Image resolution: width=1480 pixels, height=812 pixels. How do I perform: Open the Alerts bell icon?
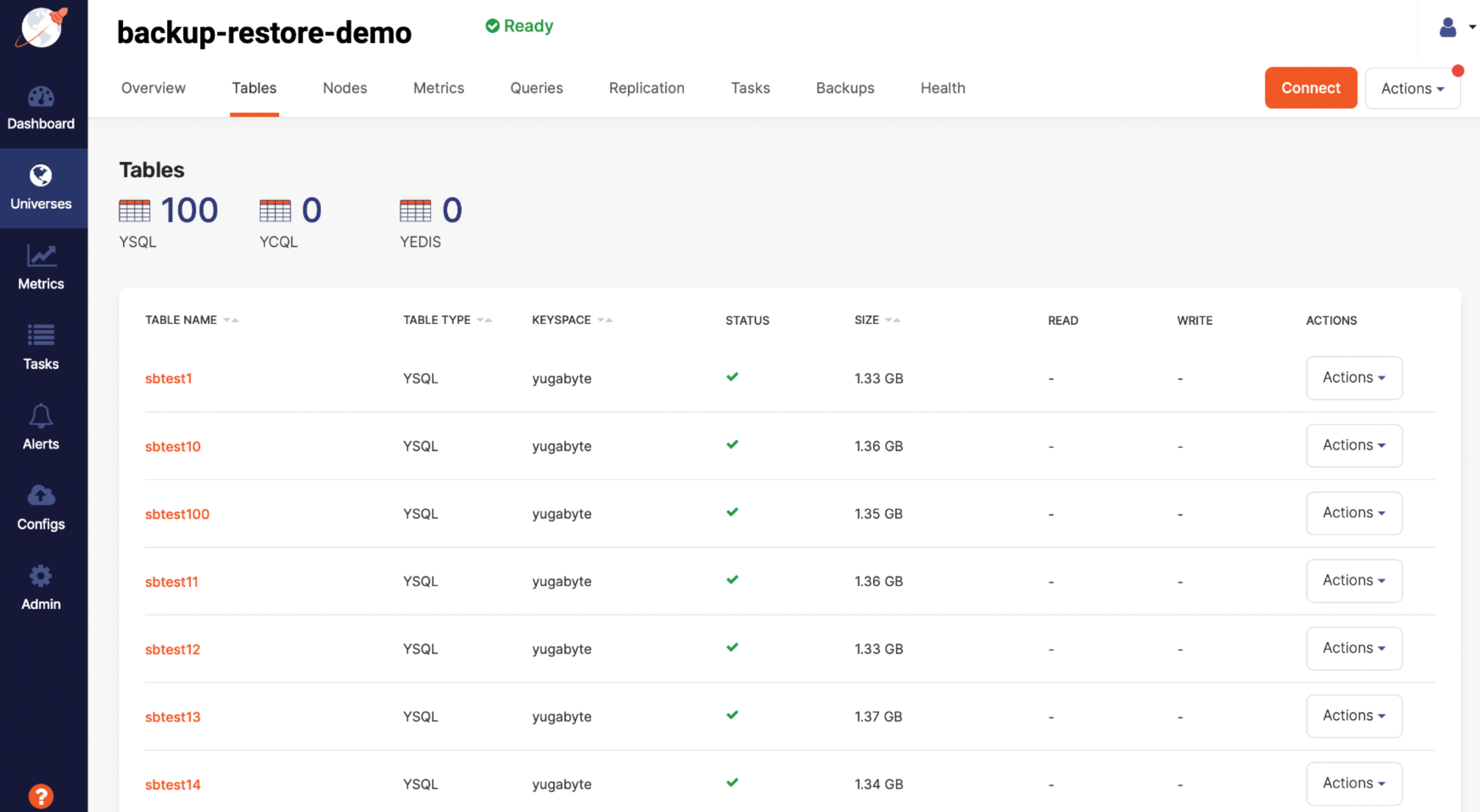[x=41, y=416]
